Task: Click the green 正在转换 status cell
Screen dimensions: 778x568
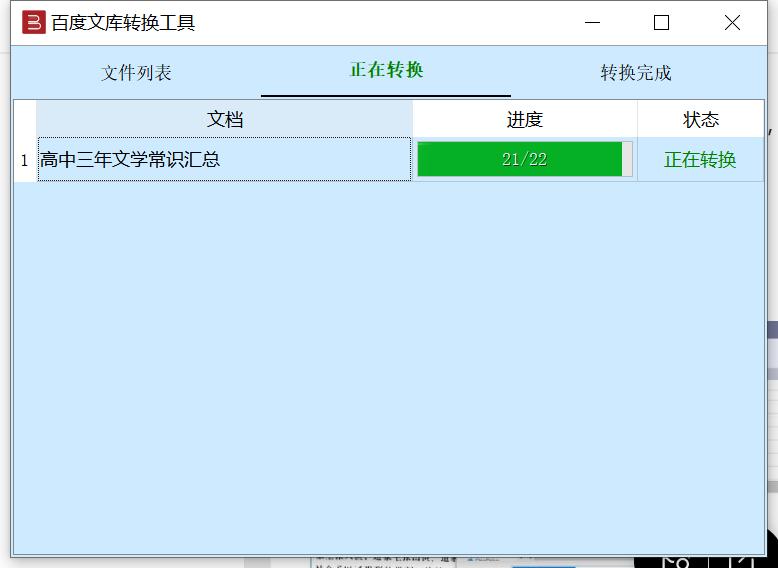Action: click(701, 160)
